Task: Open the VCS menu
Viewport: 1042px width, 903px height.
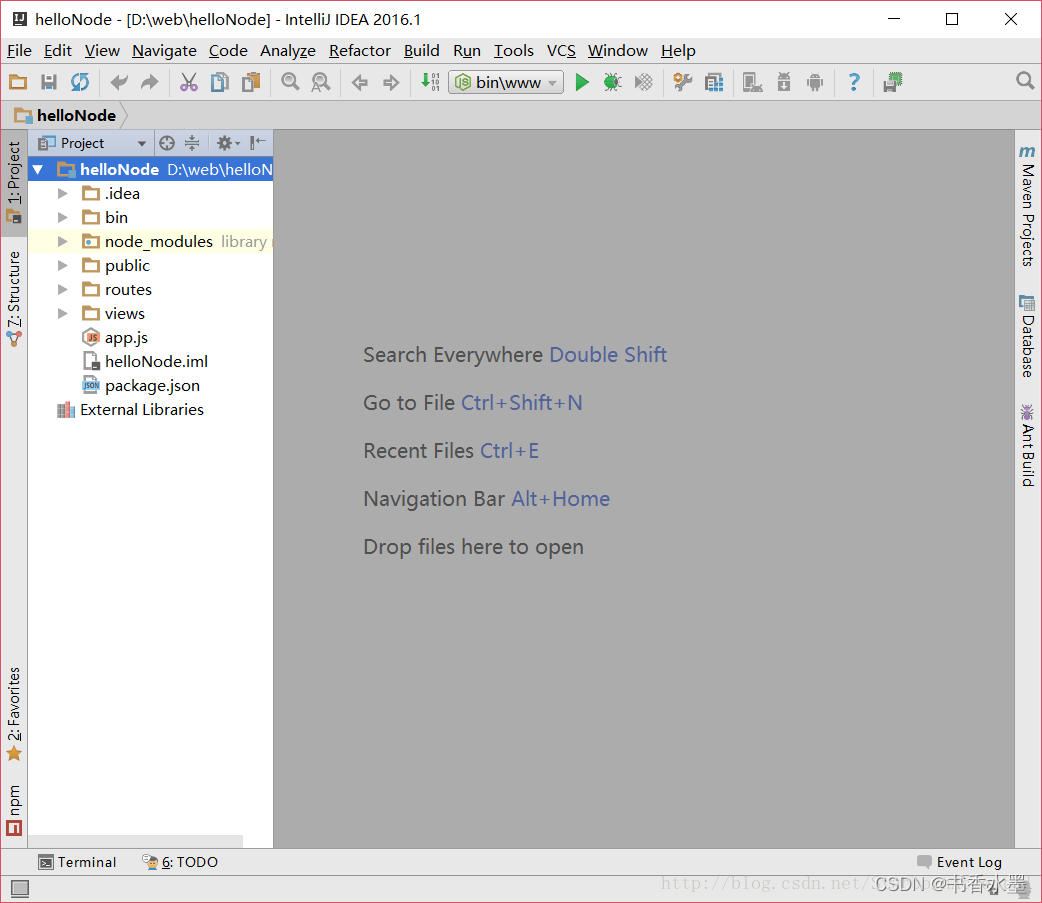Action: tap(561, 50)
